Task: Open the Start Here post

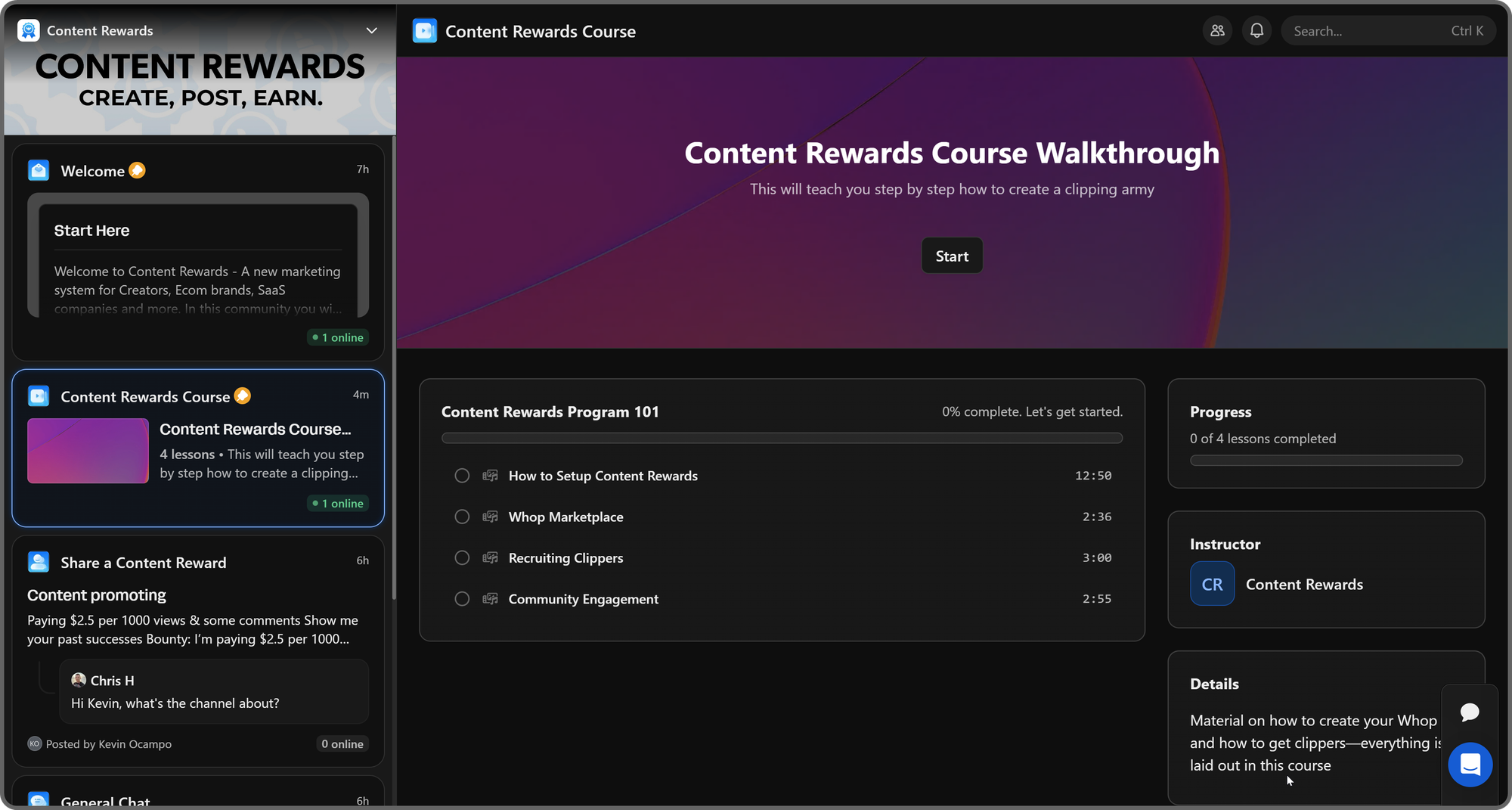Action: tap(198, 256)
